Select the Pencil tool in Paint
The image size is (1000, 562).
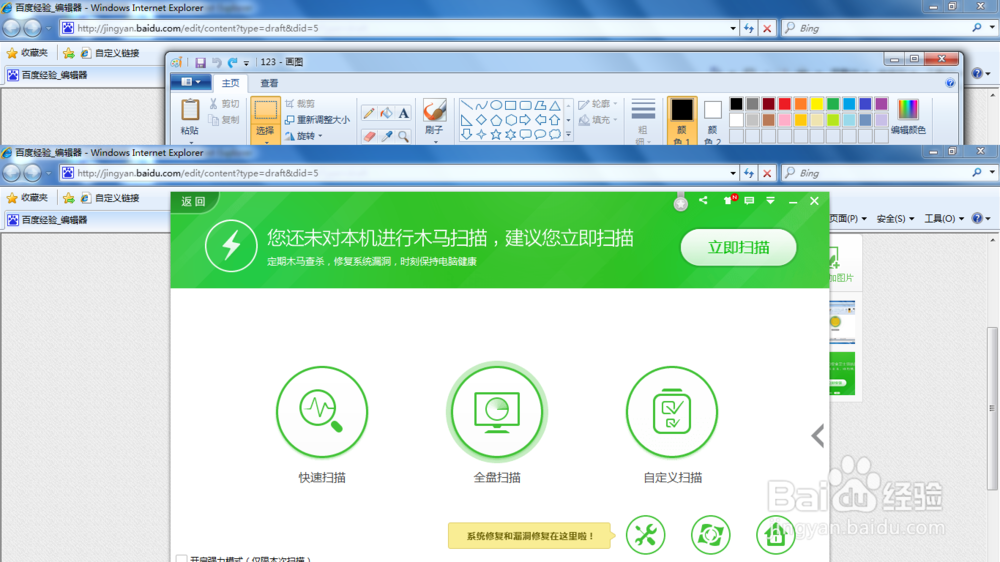[x=369, y=114]
